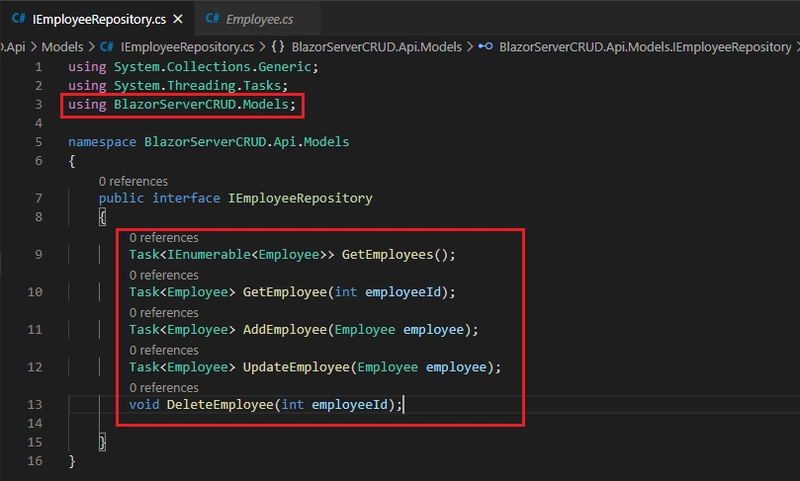This screenshot has width=800, height=481.
Task: Switch to the Employee.cs tab
Action: coord(258,18)
